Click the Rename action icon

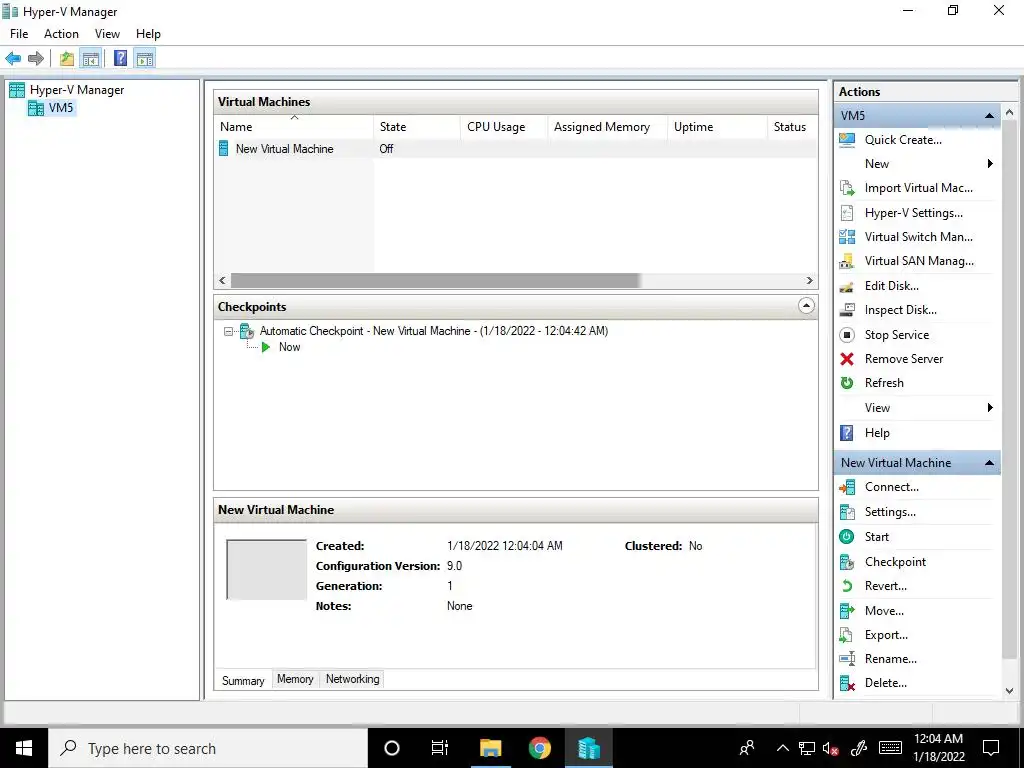[847, 660]
